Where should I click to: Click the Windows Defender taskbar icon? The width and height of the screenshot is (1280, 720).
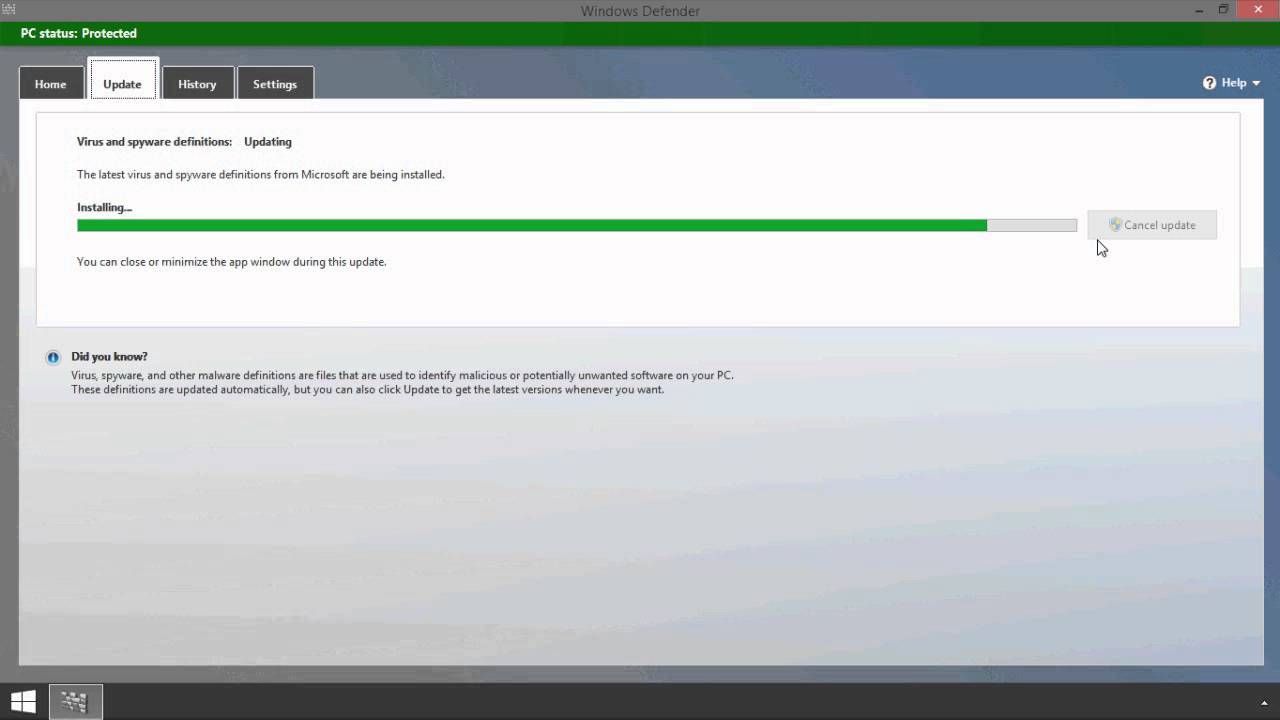75,701
